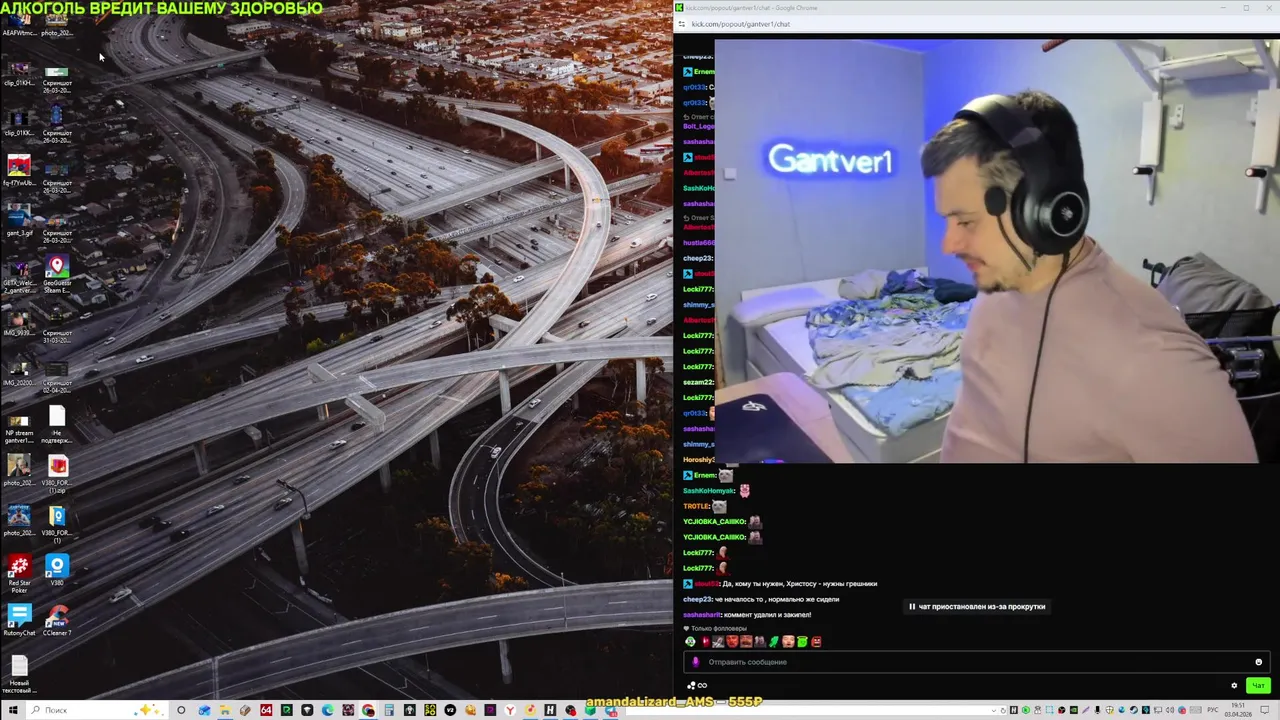Open the RutonyChat desktop shortcut
The height and width of the screenshot is (720, 1280).
19,621
